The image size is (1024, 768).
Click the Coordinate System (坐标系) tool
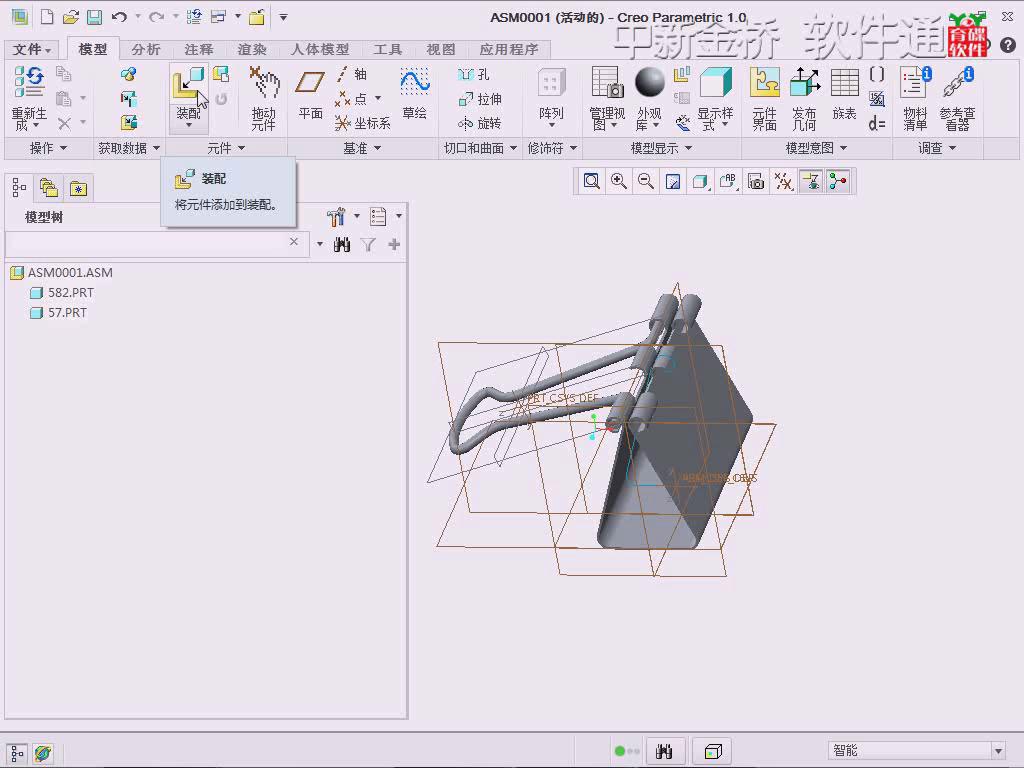pyautogui.click(x=362, y=123)
